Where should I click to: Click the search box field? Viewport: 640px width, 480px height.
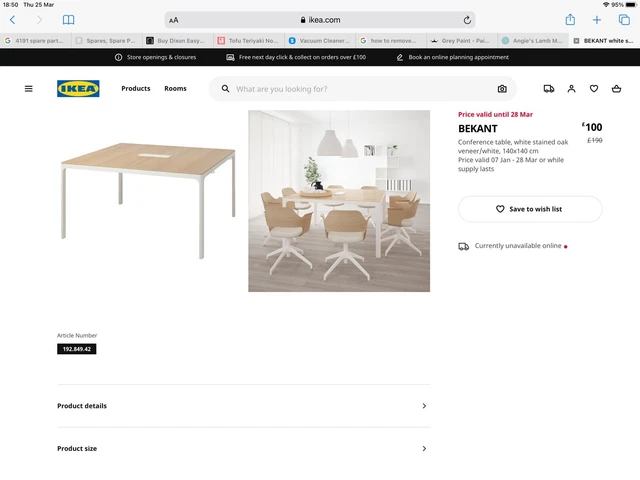pyautogui.click(x=363, y=89)
